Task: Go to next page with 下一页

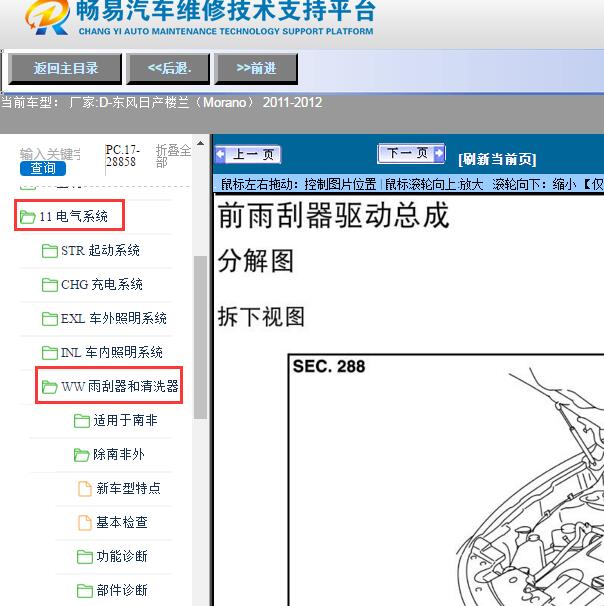Action: [x=411, y=153]
